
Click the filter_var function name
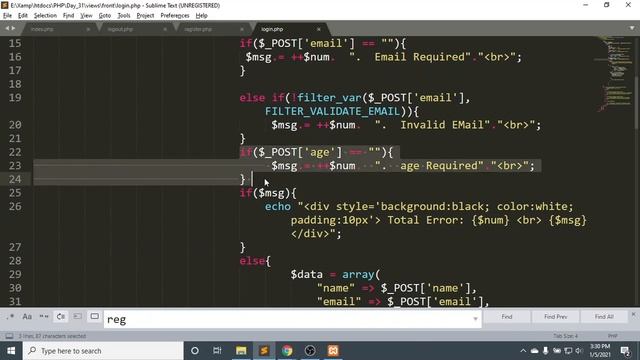point(329,98)
